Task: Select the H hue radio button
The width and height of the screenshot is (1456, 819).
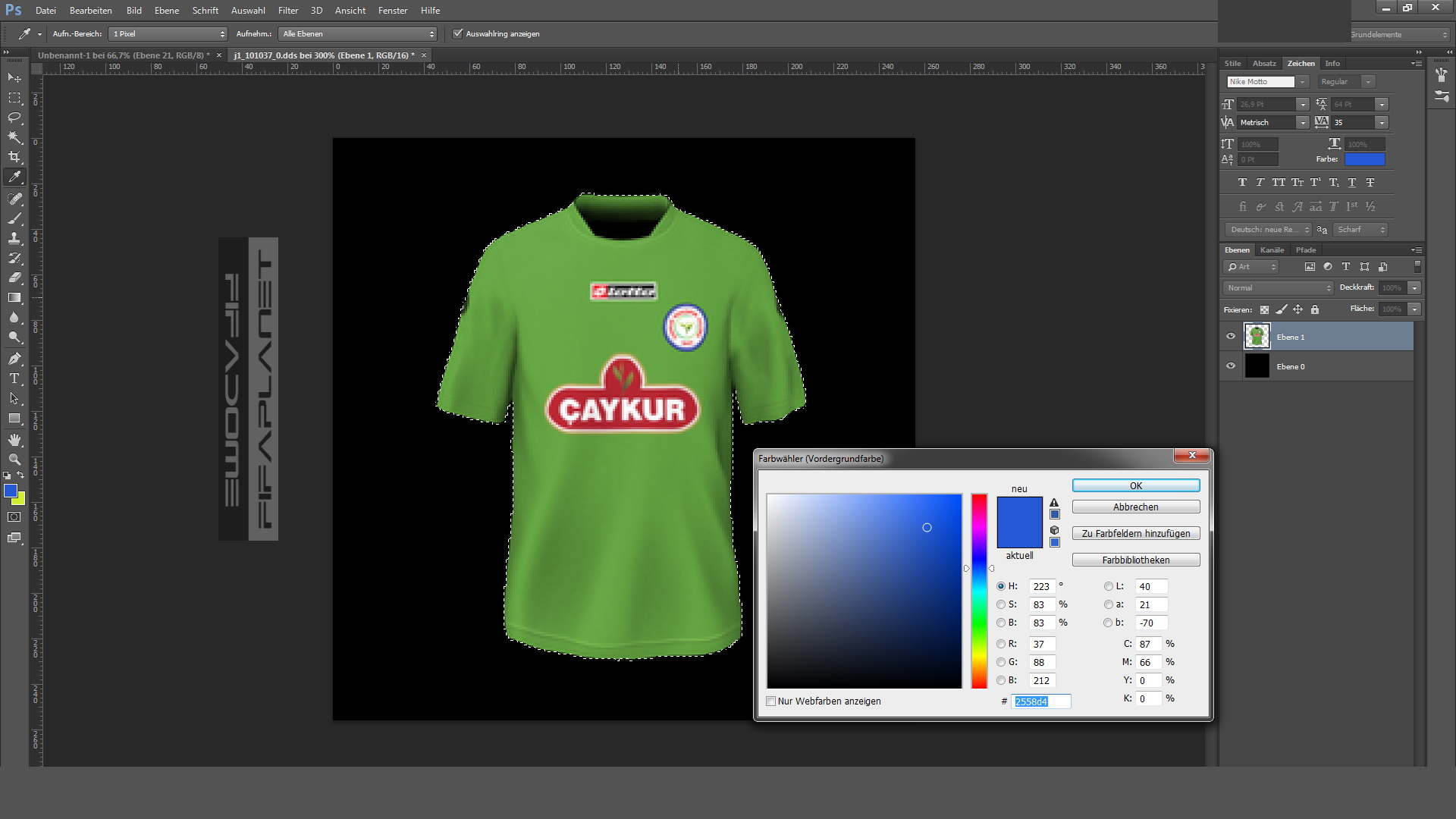Action: [x=1001, y=586]
